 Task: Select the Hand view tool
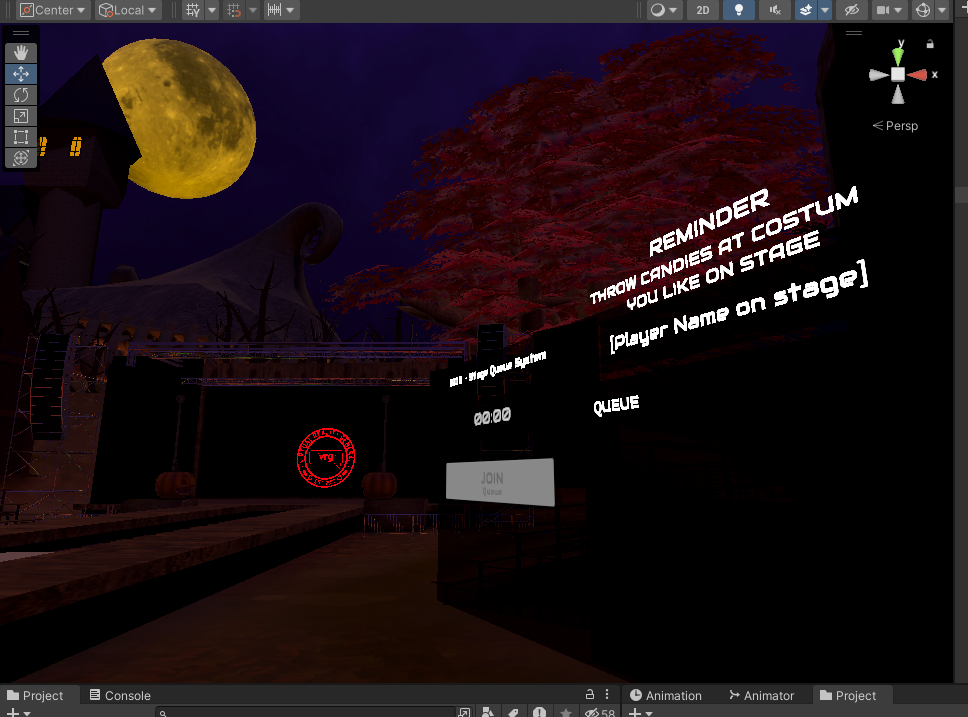(21, 53)
